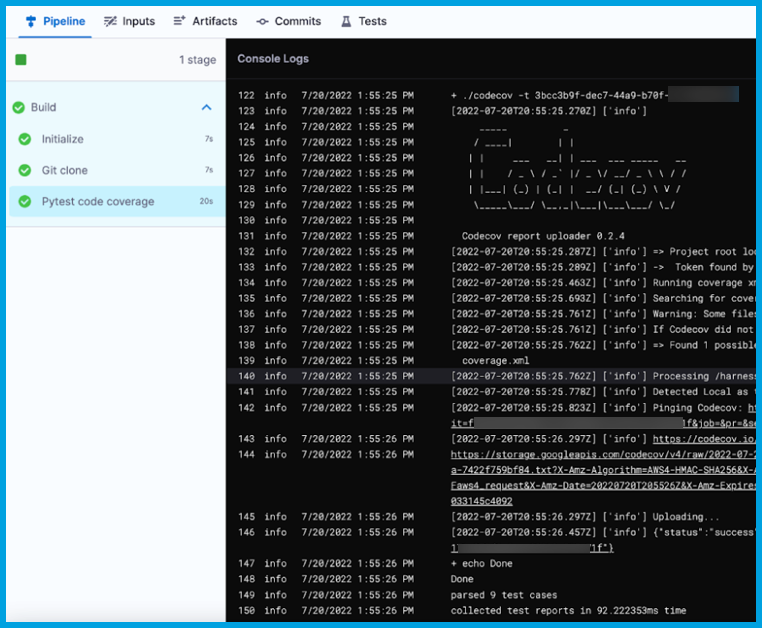Select the Pytest code coverage step
This screenshot has height=628, width=762.
point(98,202)
